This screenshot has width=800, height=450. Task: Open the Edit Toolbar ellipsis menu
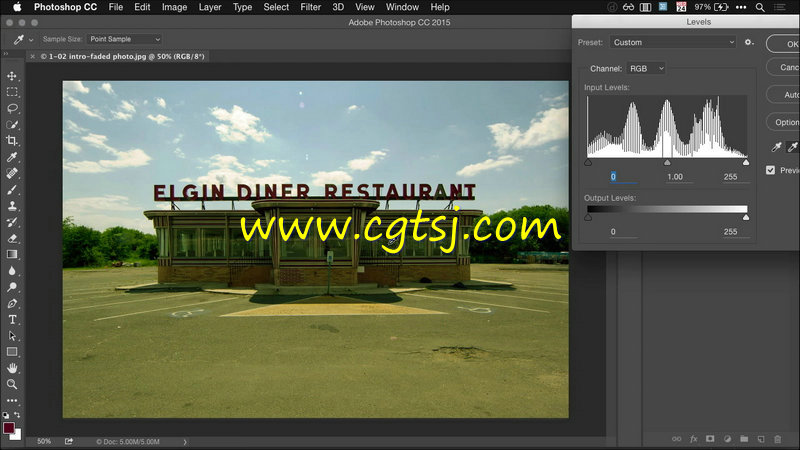(12, 401)
